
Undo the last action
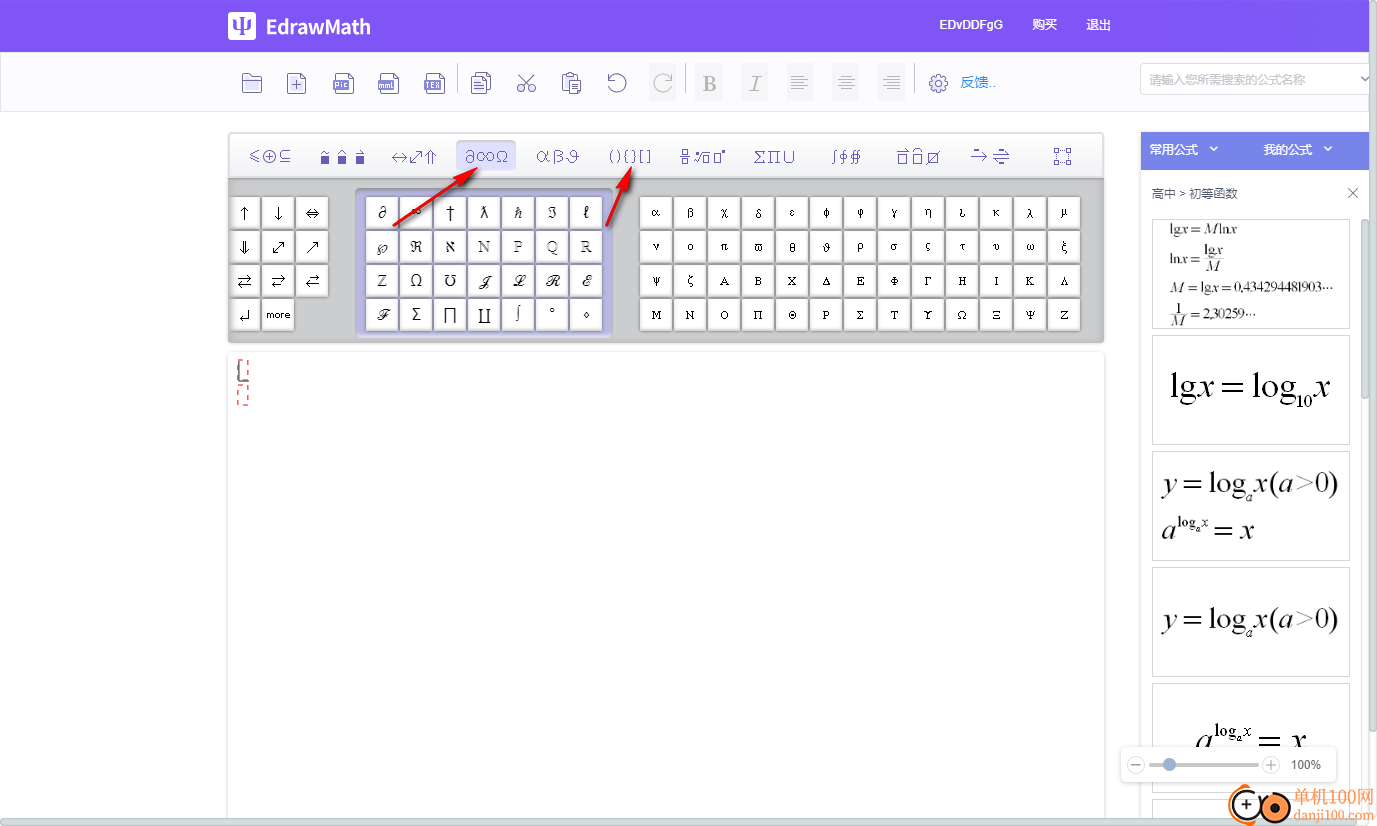617,83
